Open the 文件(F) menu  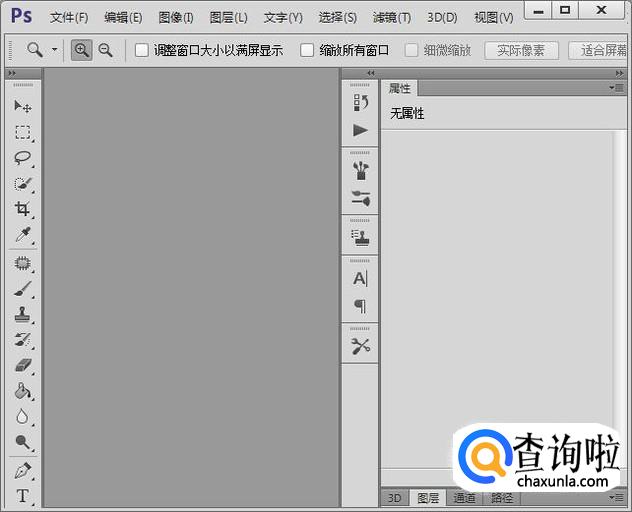coord(69,17)
